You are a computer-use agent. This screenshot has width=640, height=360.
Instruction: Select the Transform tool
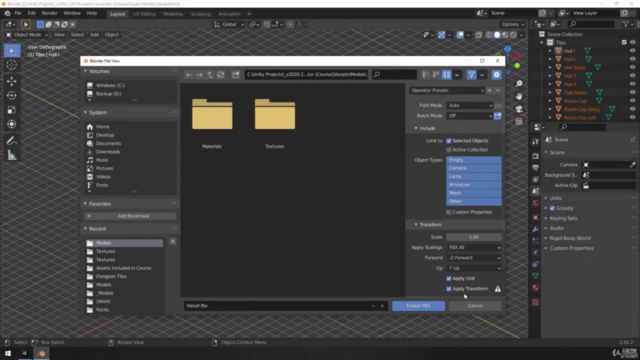click(x=11, y=124)
